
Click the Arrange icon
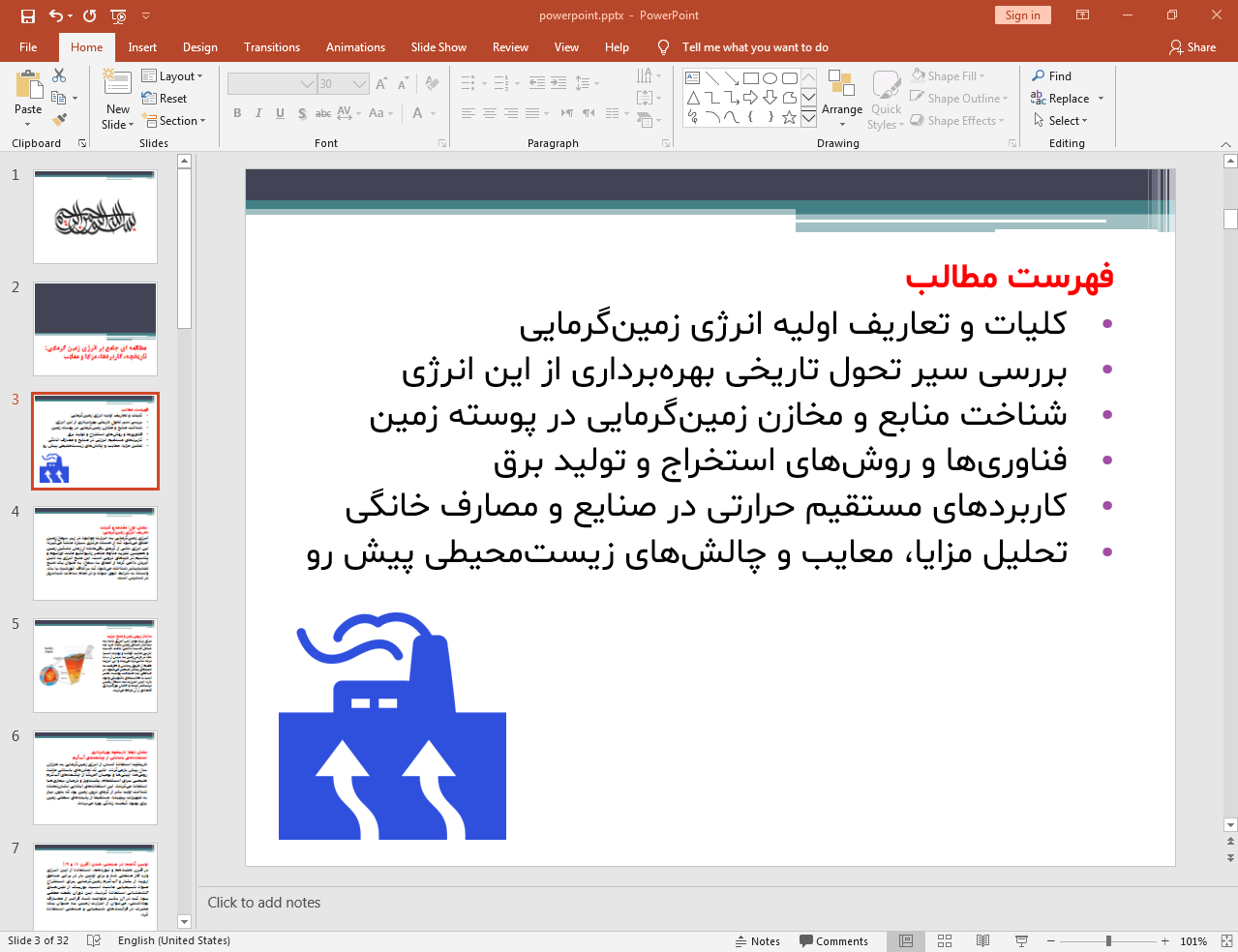[x=841, y=84]
